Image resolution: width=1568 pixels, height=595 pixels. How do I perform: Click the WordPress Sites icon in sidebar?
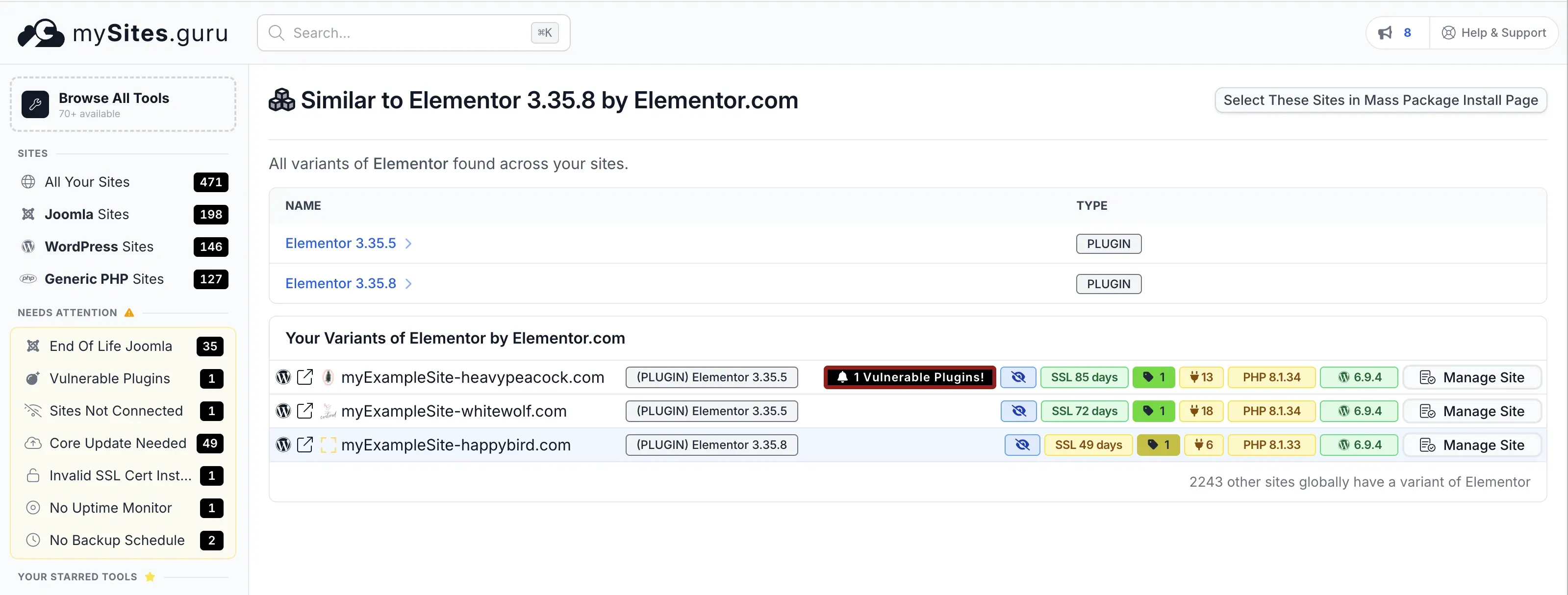point(28,247)
